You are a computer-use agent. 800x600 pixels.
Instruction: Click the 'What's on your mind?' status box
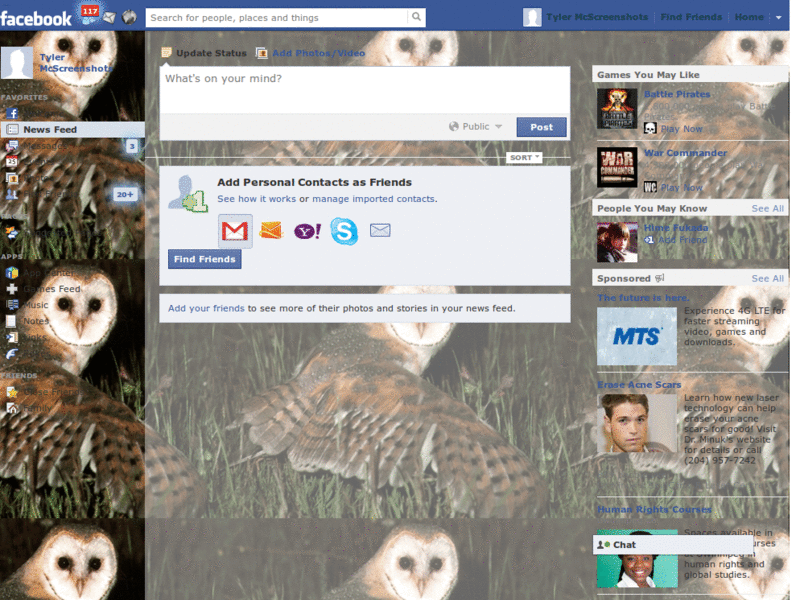tap(365, 90)
